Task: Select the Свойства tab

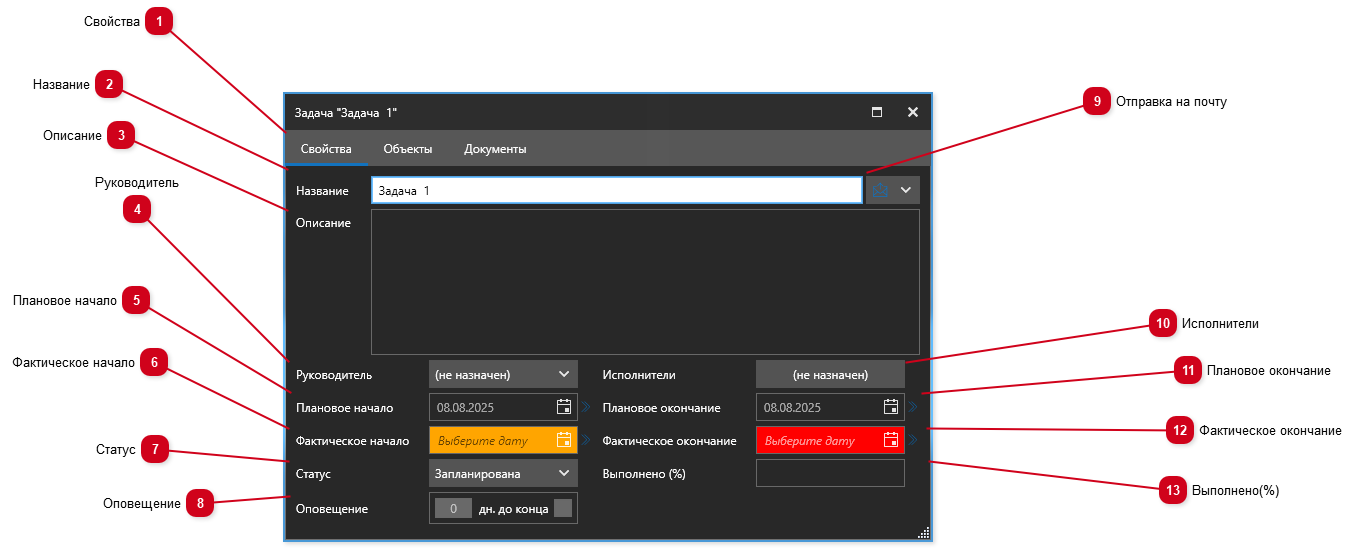Action: point(326,149)
